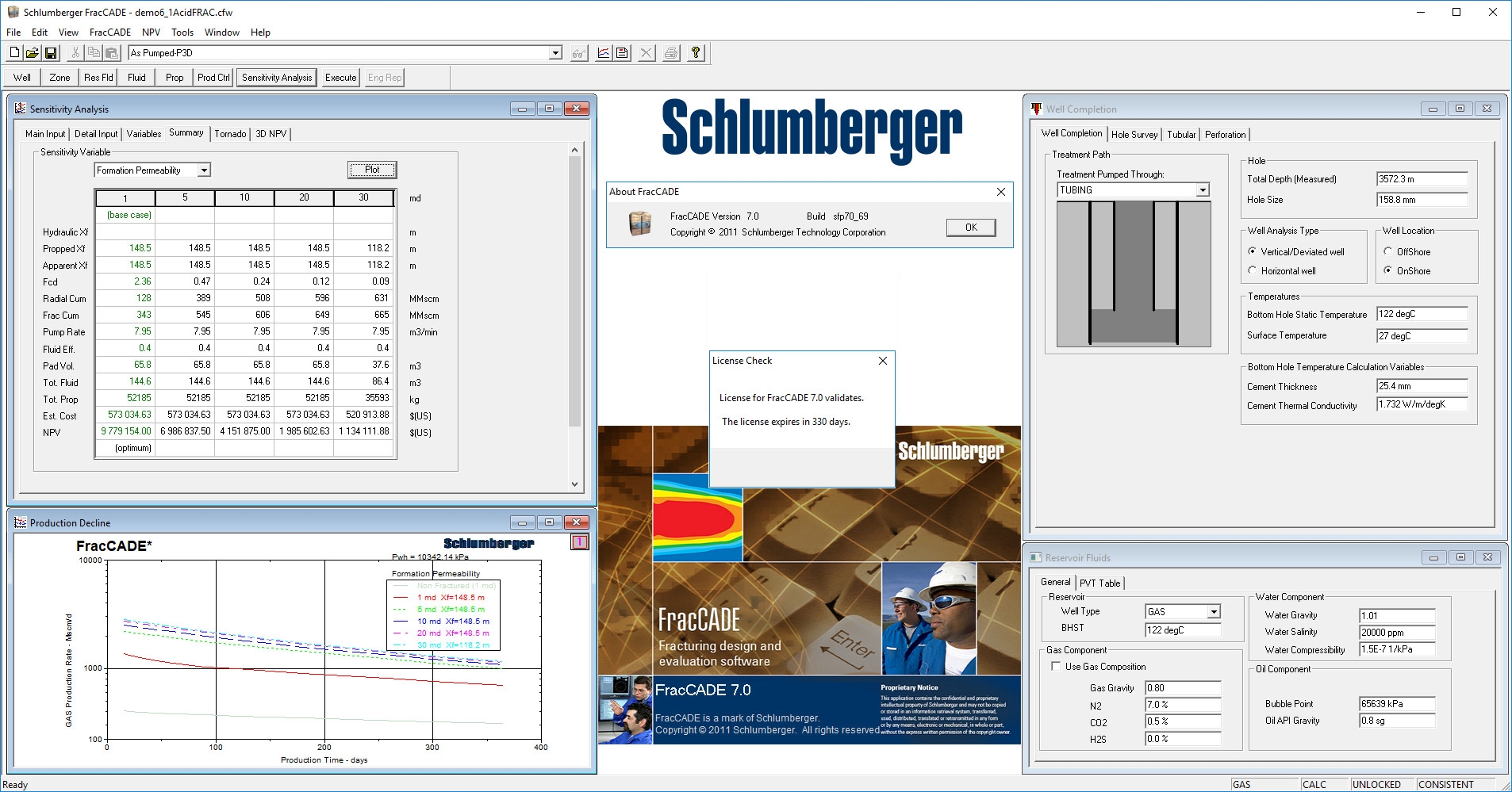
Task: Expand the Treatment Pumped Through TUBING dropdown
Action: pyautogui.click(x=1203, y=190)
